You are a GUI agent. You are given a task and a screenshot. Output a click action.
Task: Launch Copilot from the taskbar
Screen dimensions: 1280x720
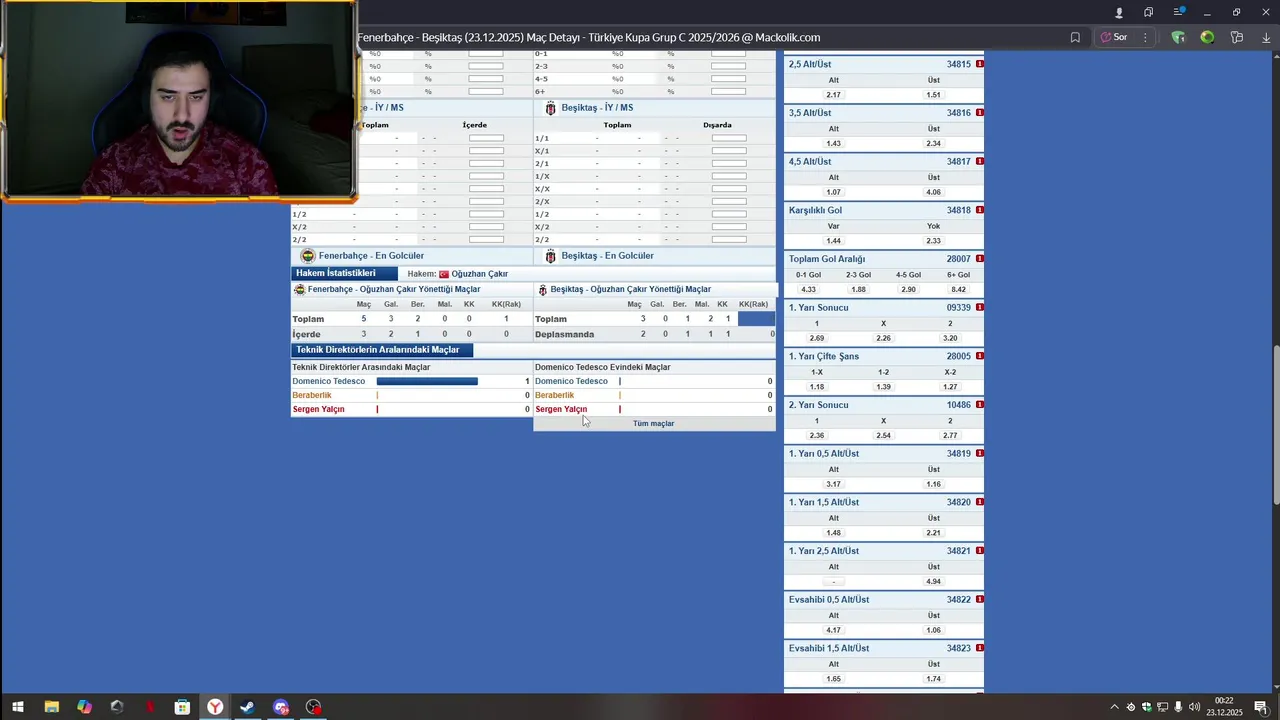coord(84,707)
